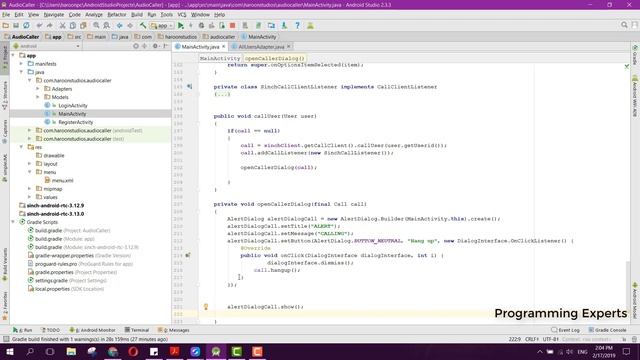Click the openCallerDialog() breadcrumb in editor
640x360 pixels.
coord(274,58)
